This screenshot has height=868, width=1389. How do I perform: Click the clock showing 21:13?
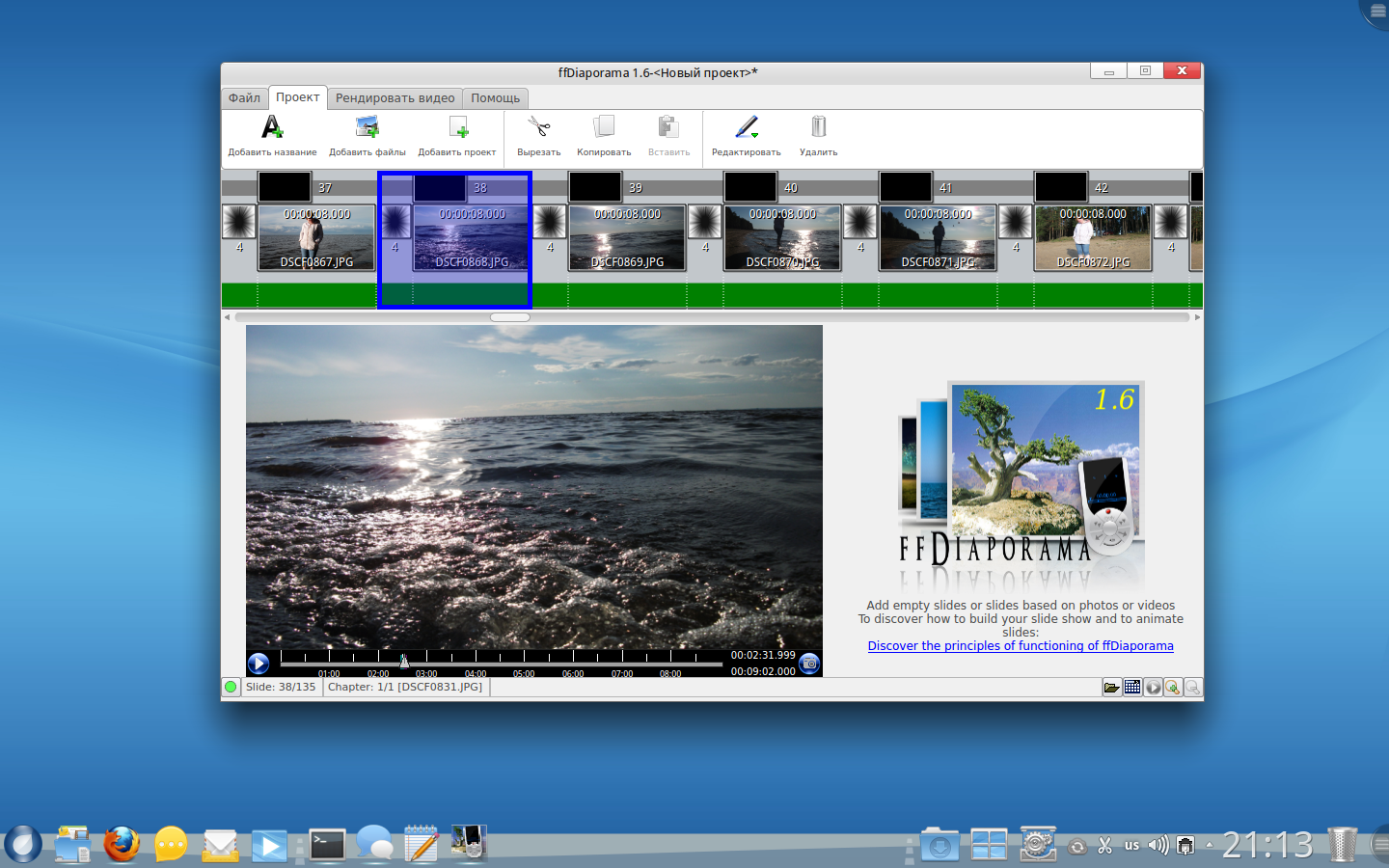1267,846
